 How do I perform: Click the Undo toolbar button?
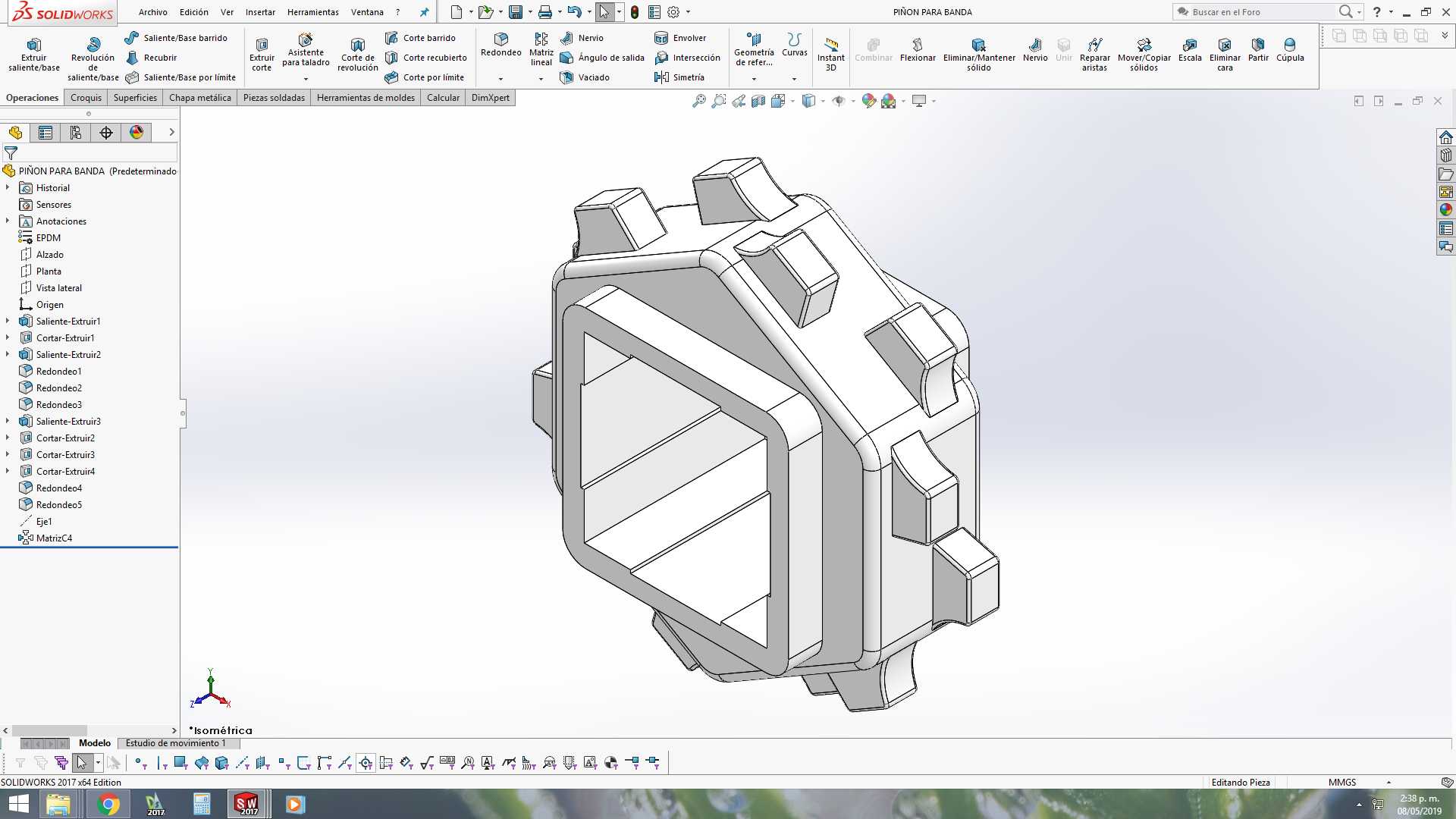[574, 12]
